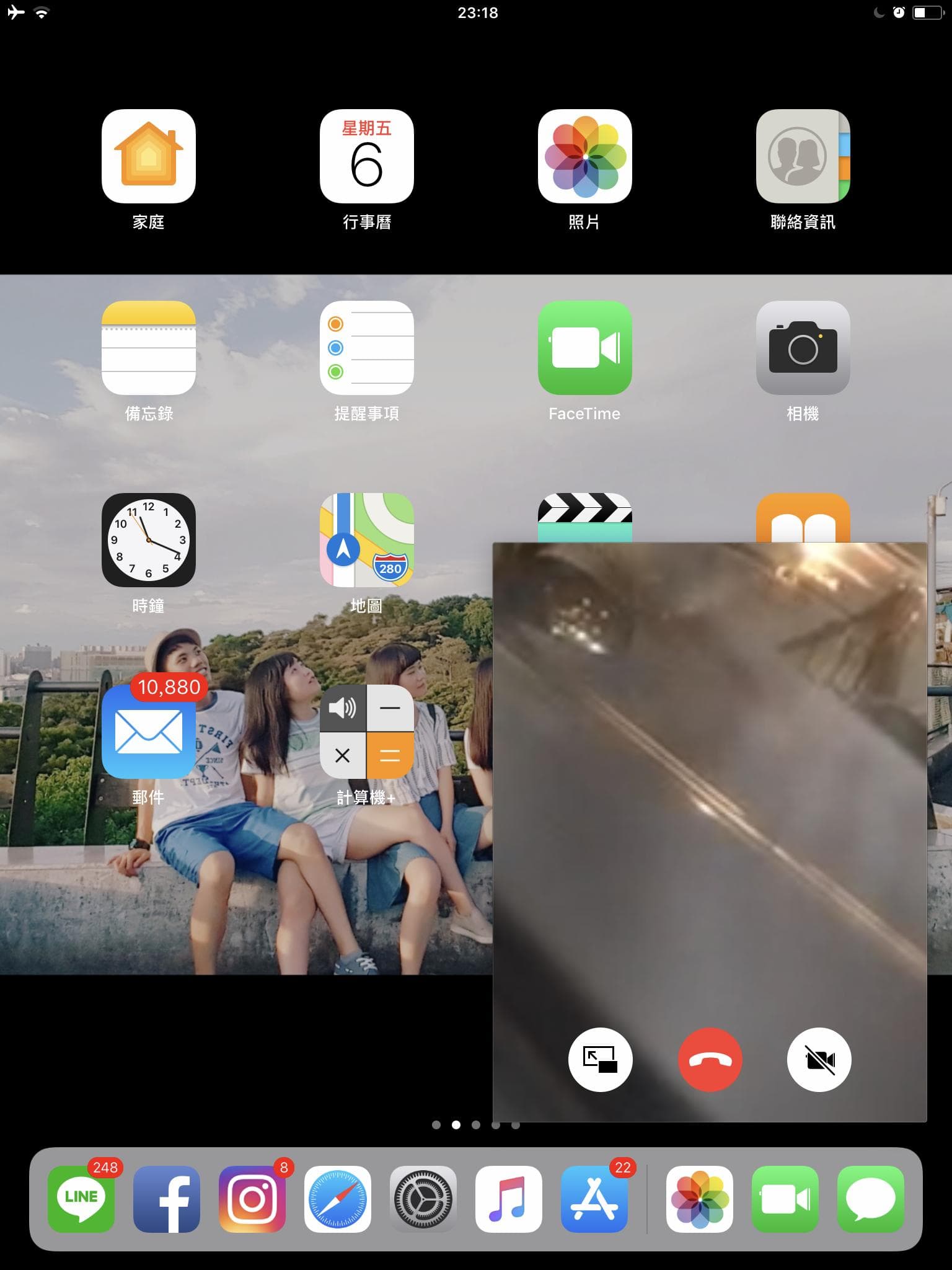End the FaceTime call

(710, 1060)
